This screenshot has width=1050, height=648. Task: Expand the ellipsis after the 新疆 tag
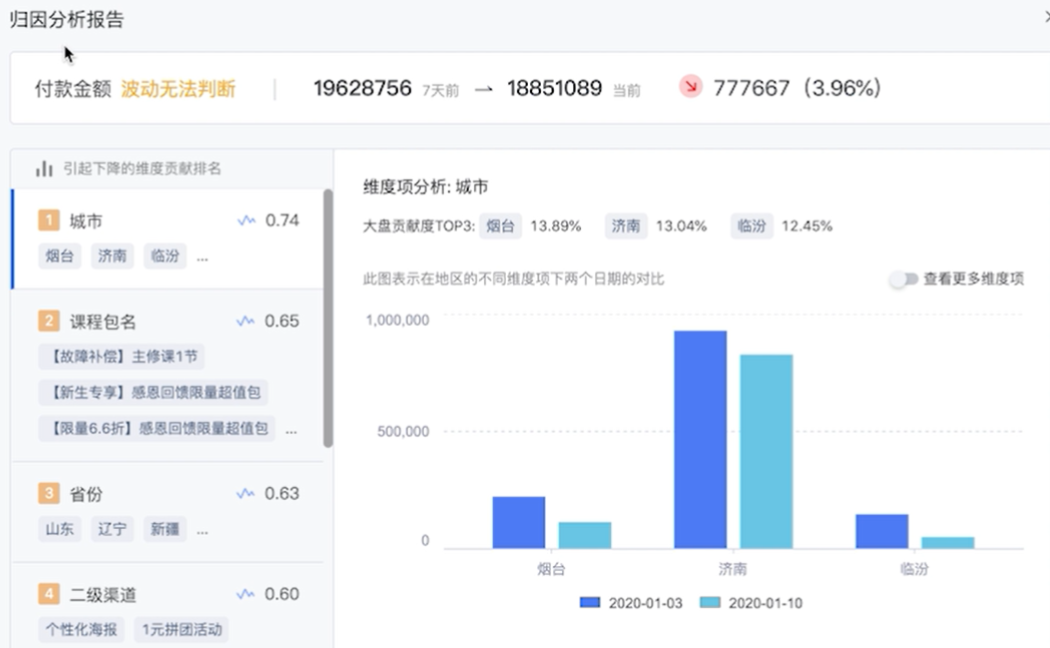click(x=202, y=531)
